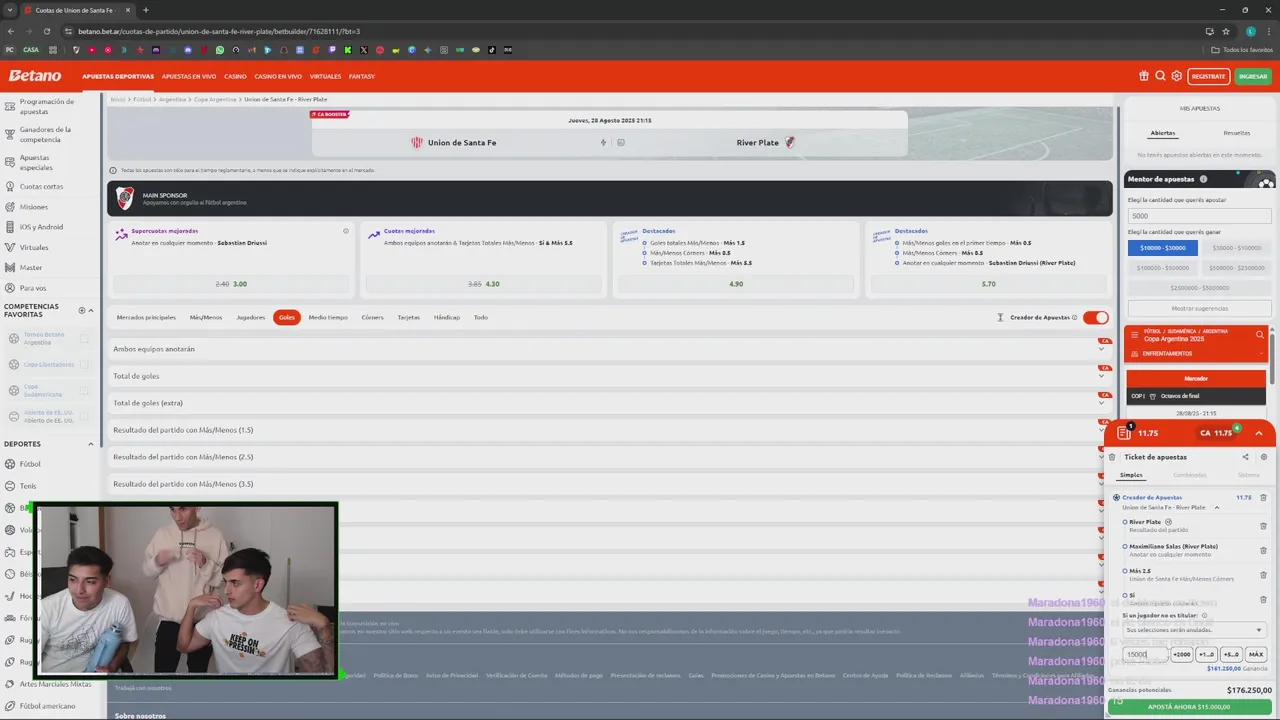Viewport: 1280px width, 720px height.
Task: Remove the Maximiliano Salas selection
Action: 1263,550
